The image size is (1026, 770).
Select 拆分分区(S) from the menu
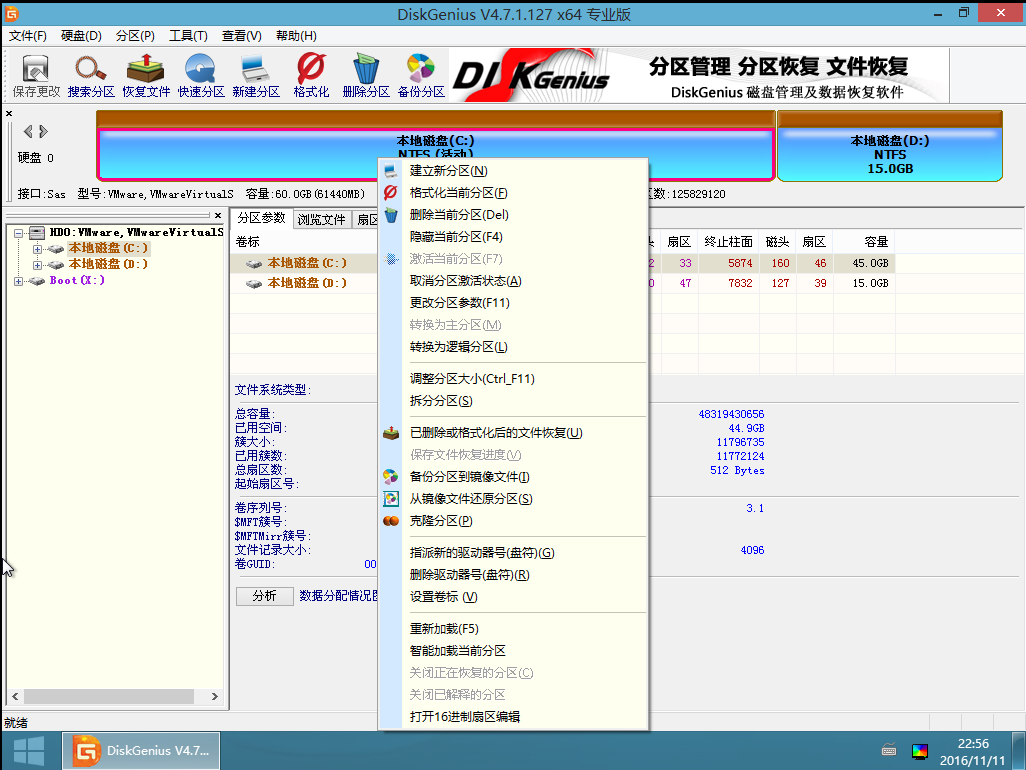pos(514,401)
